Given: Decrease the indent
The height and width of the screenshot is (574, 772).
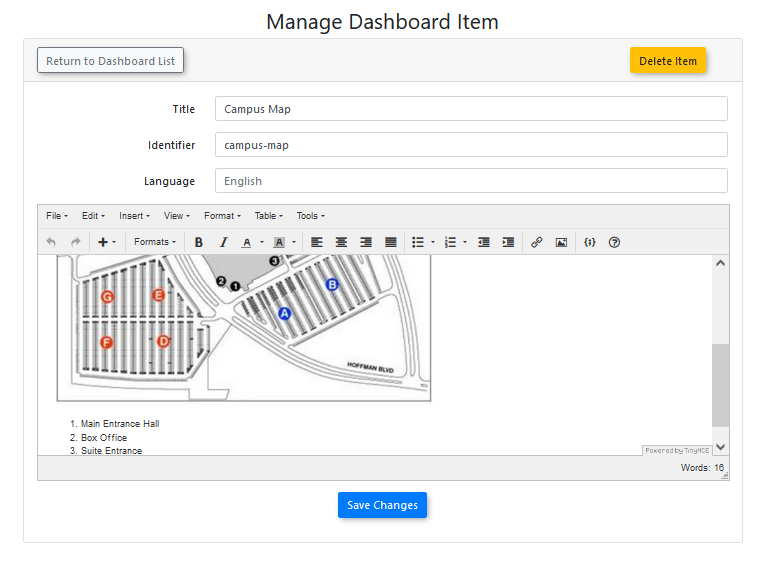Looking at the screenshot, I should tap(483, 242).
